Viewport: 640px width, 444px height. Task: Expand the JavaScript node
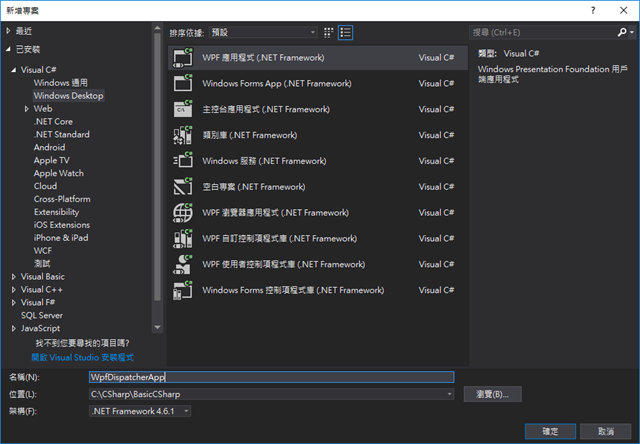[13, 329]
